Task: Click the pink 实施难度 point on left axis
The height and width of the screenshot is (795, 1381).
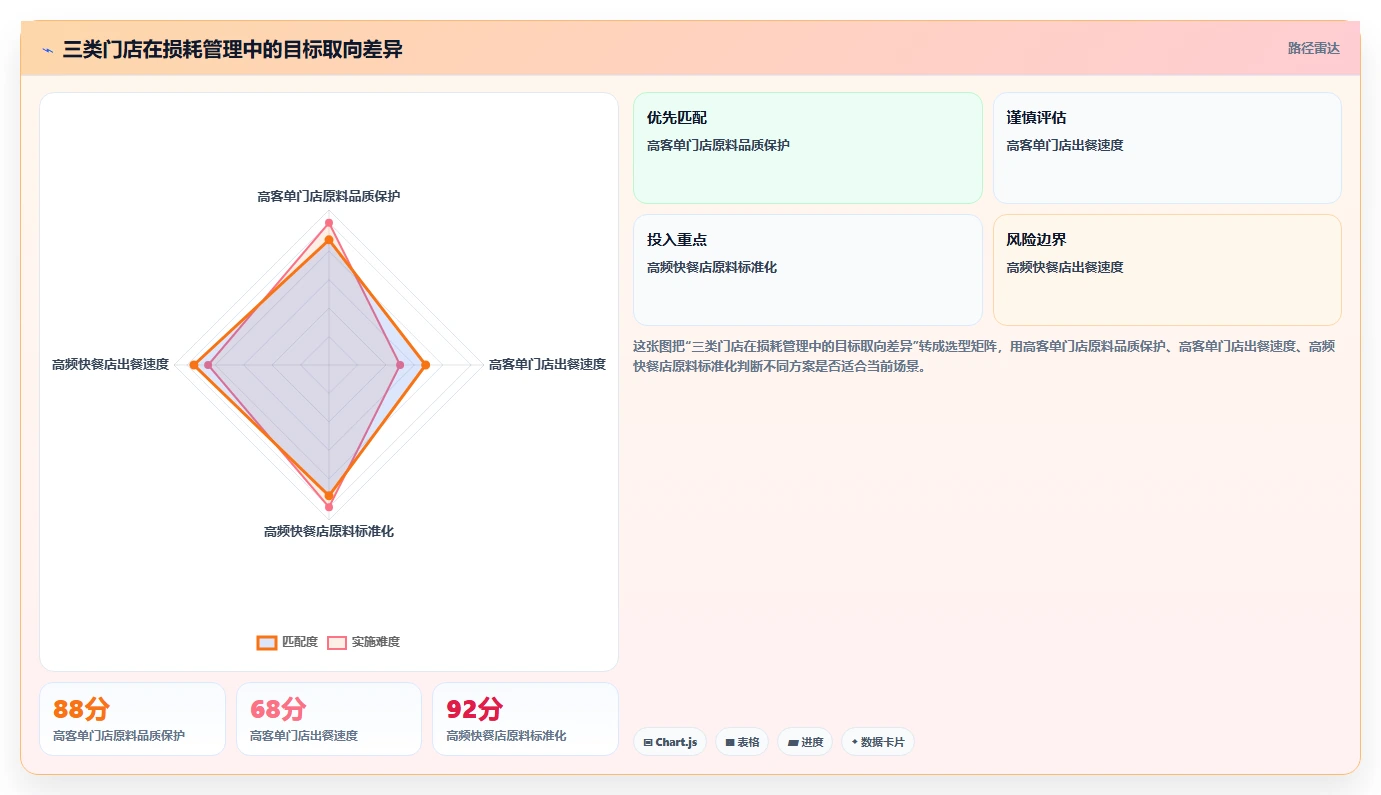Action: (x=208, y=365)
